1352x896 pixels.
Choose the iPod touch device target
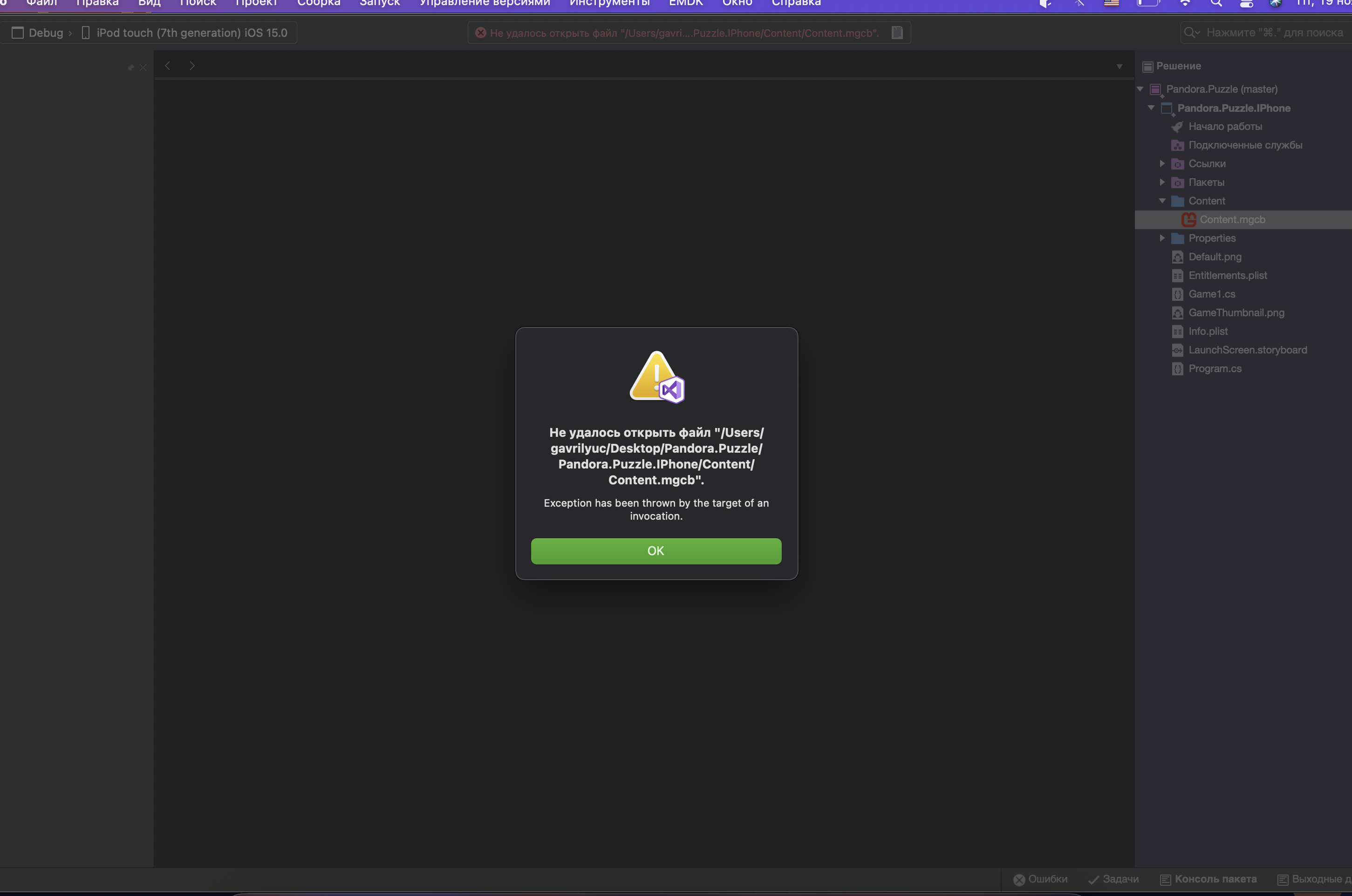(191, 33)
